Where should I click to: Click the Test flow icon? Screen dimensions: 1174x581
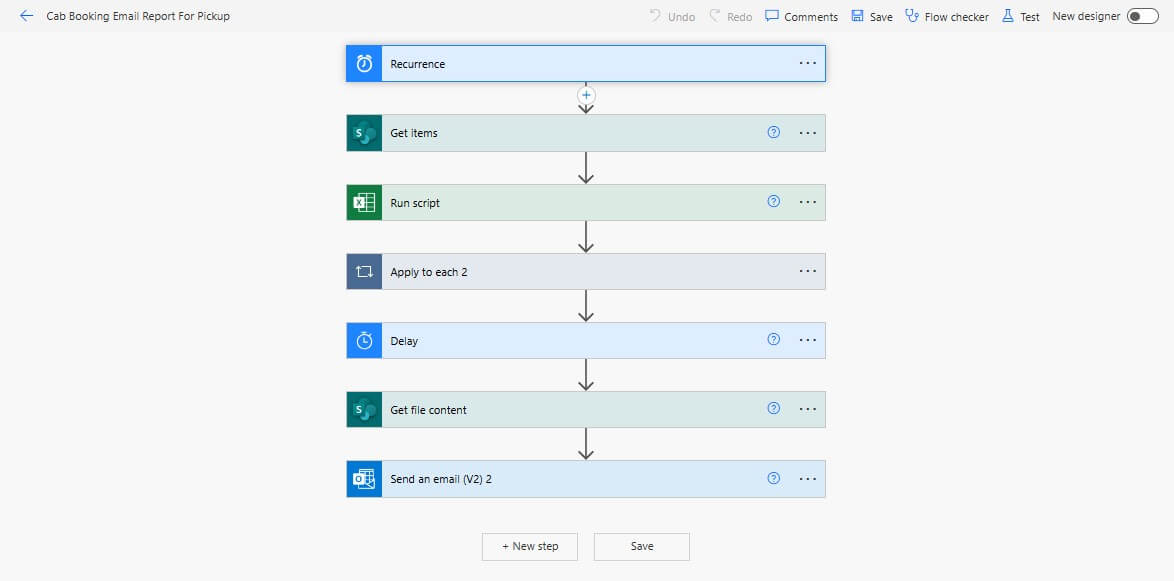coord(1010,16)
